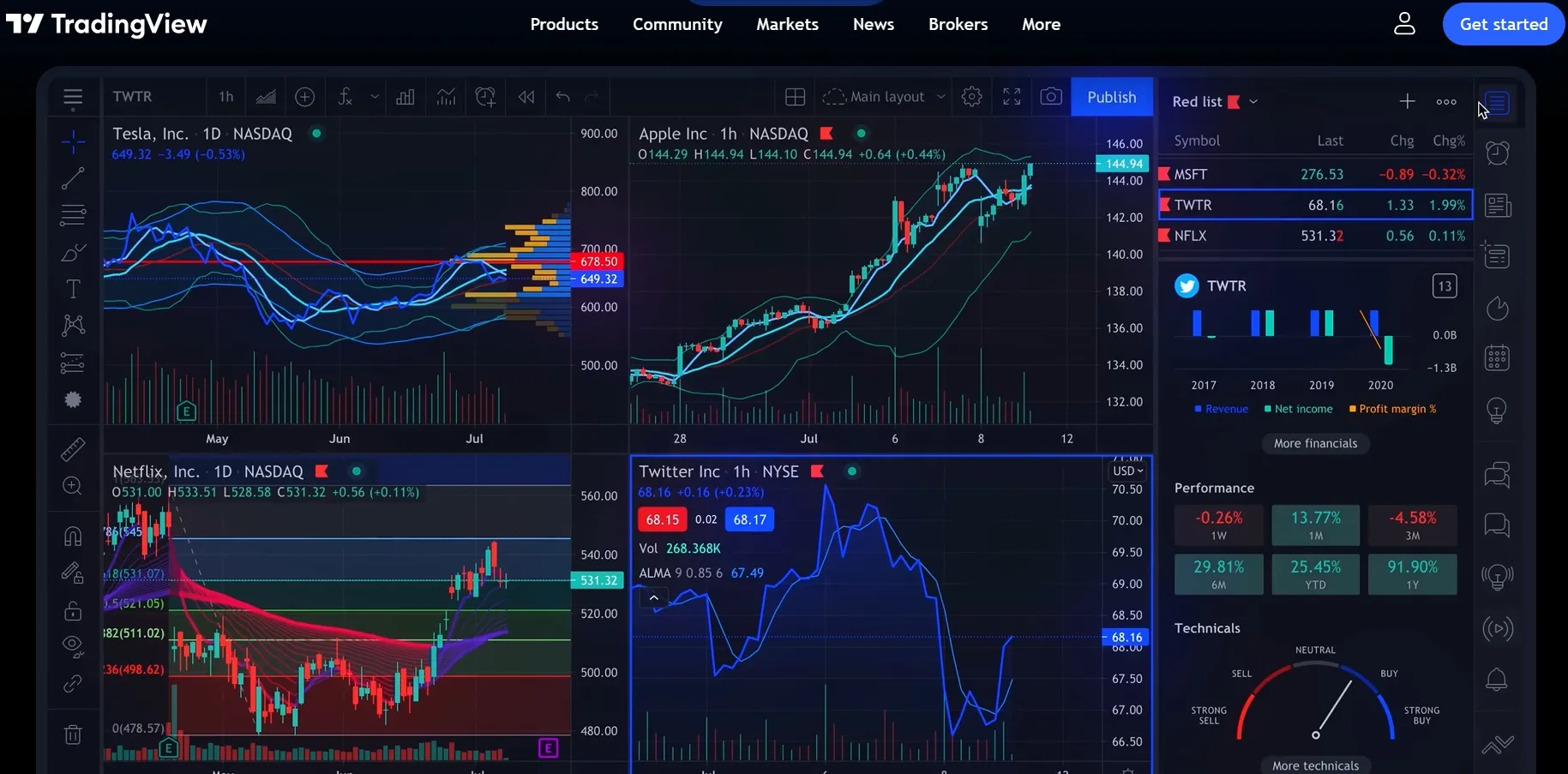The height and width of the screenshot is (774, 1568).
Task: Click the Publish button
Action: coord(1112,97)
